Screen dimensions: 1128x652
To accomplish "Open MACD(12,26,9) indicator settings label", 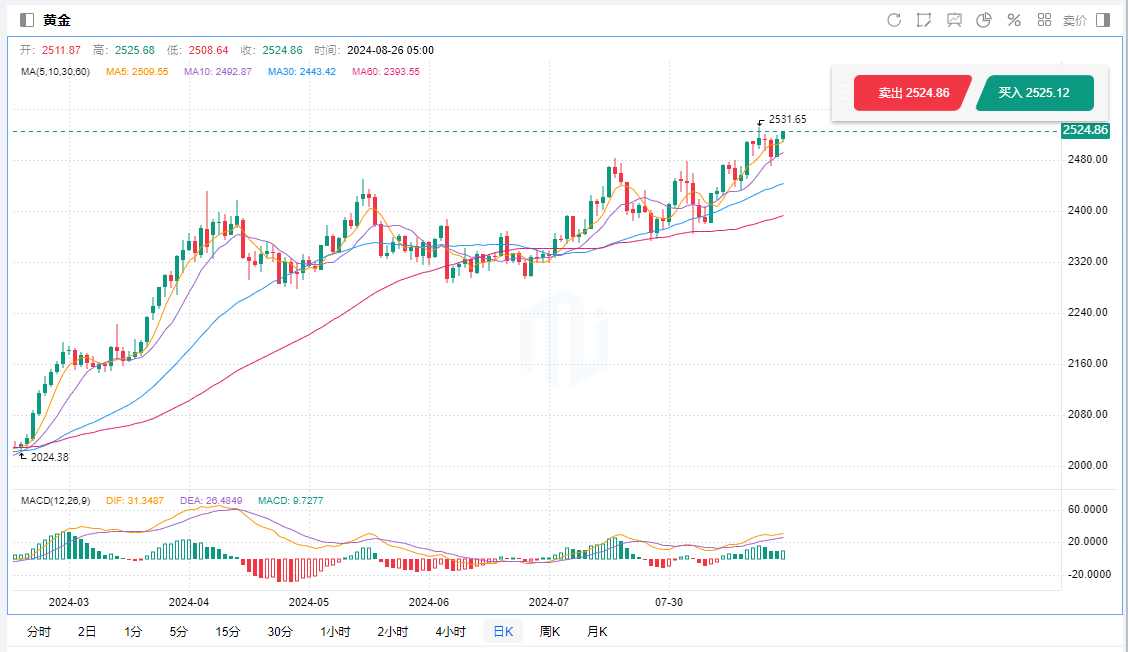I will tap(57, 500).
